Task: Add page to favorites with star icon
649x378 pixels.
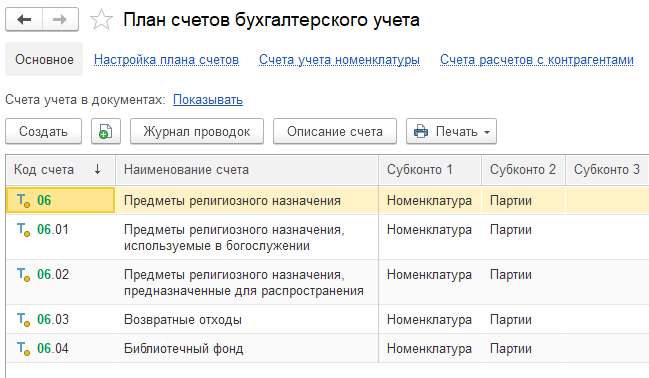Action: coord(101,20)
